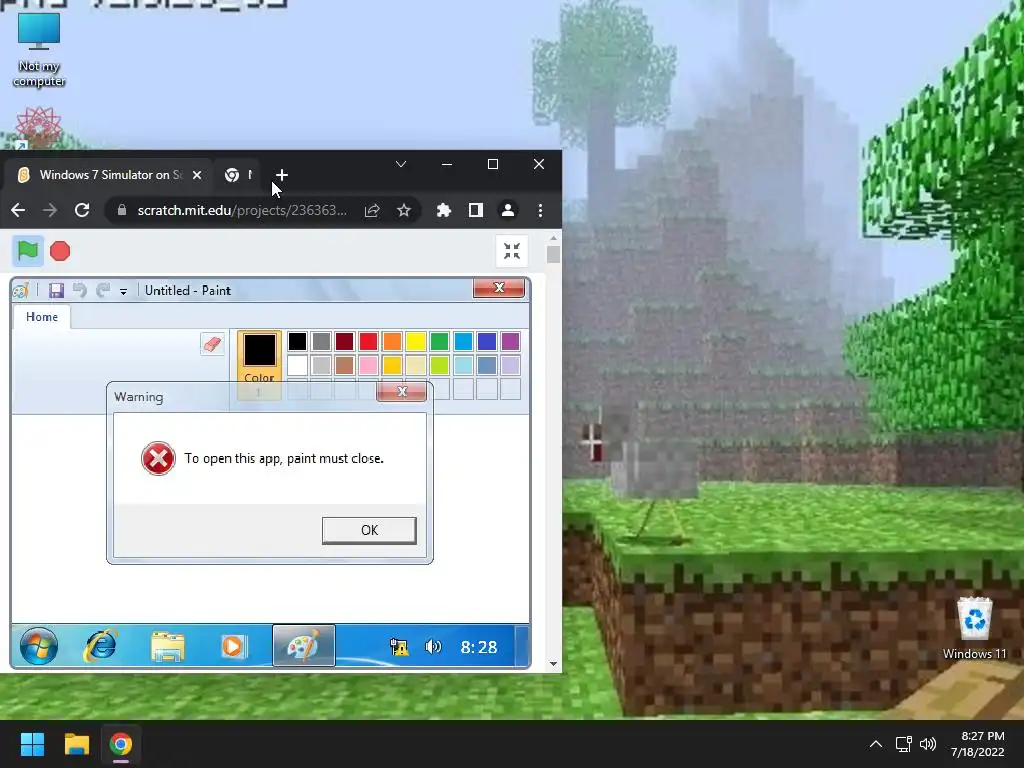This screenshot has height=768, width=1024.
Task: Click the simulated network warning tray icon
Action: [399, 647]
